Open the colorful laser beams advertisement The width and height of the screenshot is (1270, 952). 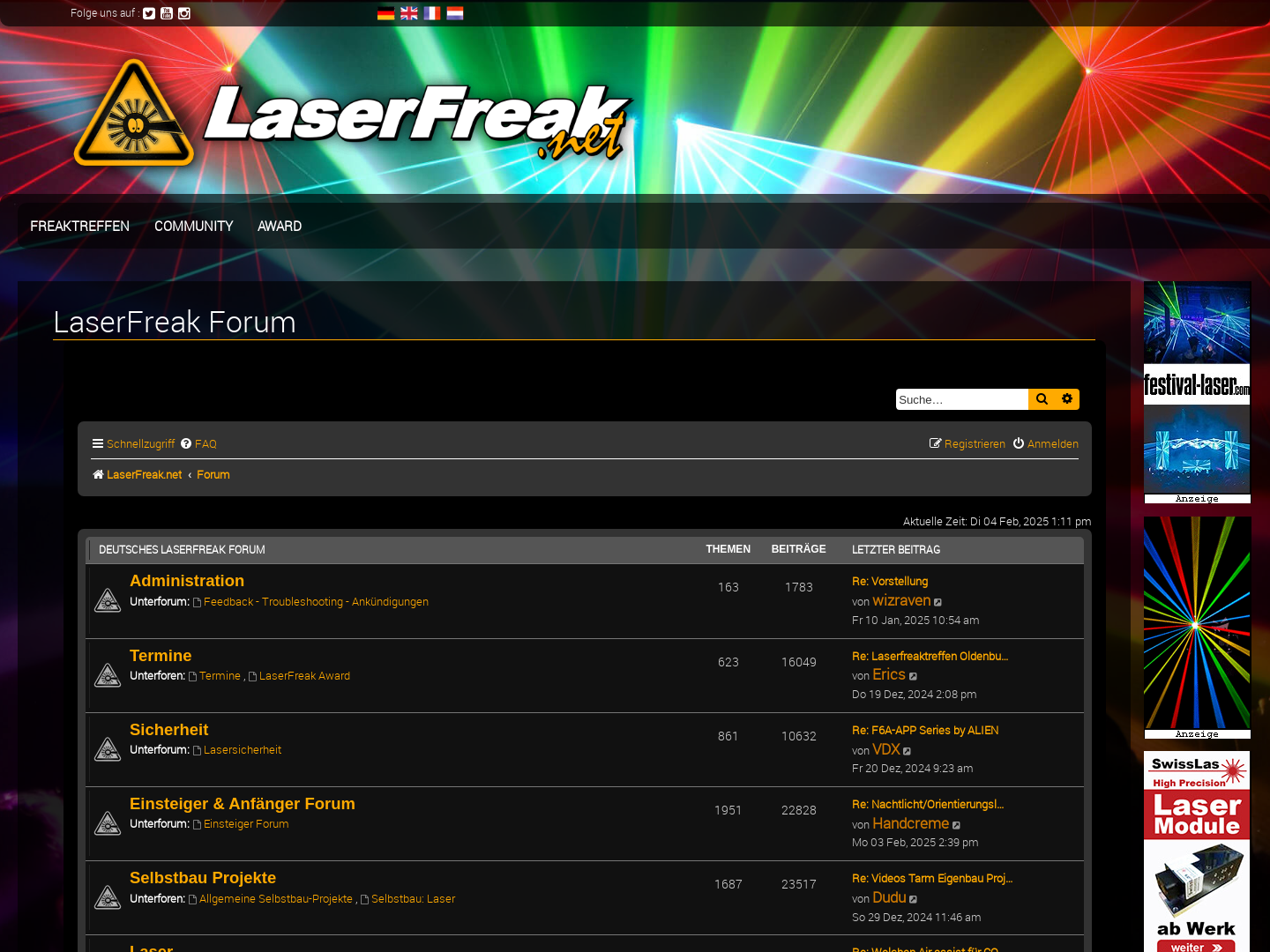pyautogui.click(x=1197, y=628)
